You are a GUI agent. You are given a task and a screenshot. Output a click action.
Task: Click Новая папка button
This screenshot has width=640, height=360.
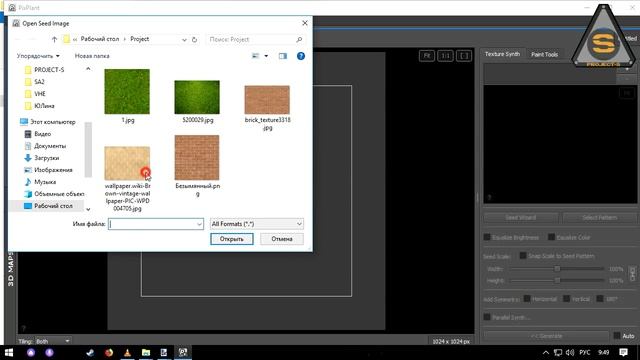click(92, 56)
